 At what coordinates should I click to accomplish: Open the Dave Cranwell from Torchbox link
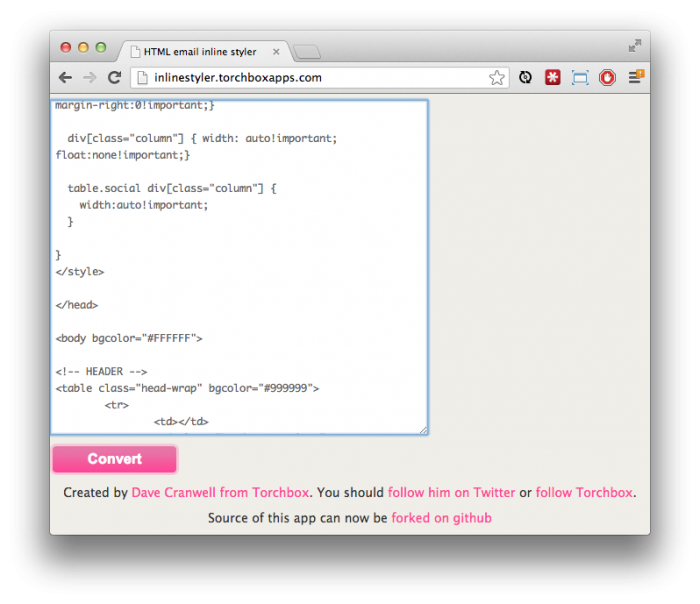(221, 492)
